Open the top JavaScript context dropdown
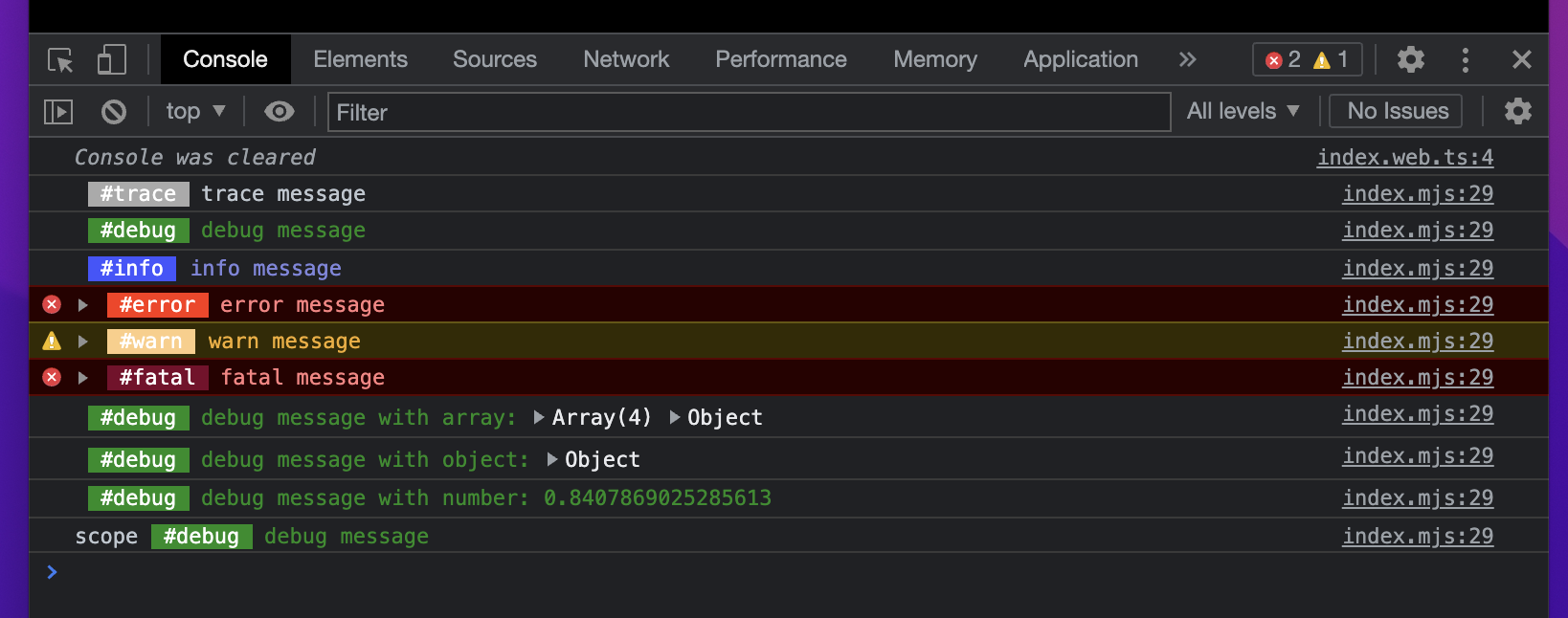This screenshot has height=618, width=1568. coord(195,112)
